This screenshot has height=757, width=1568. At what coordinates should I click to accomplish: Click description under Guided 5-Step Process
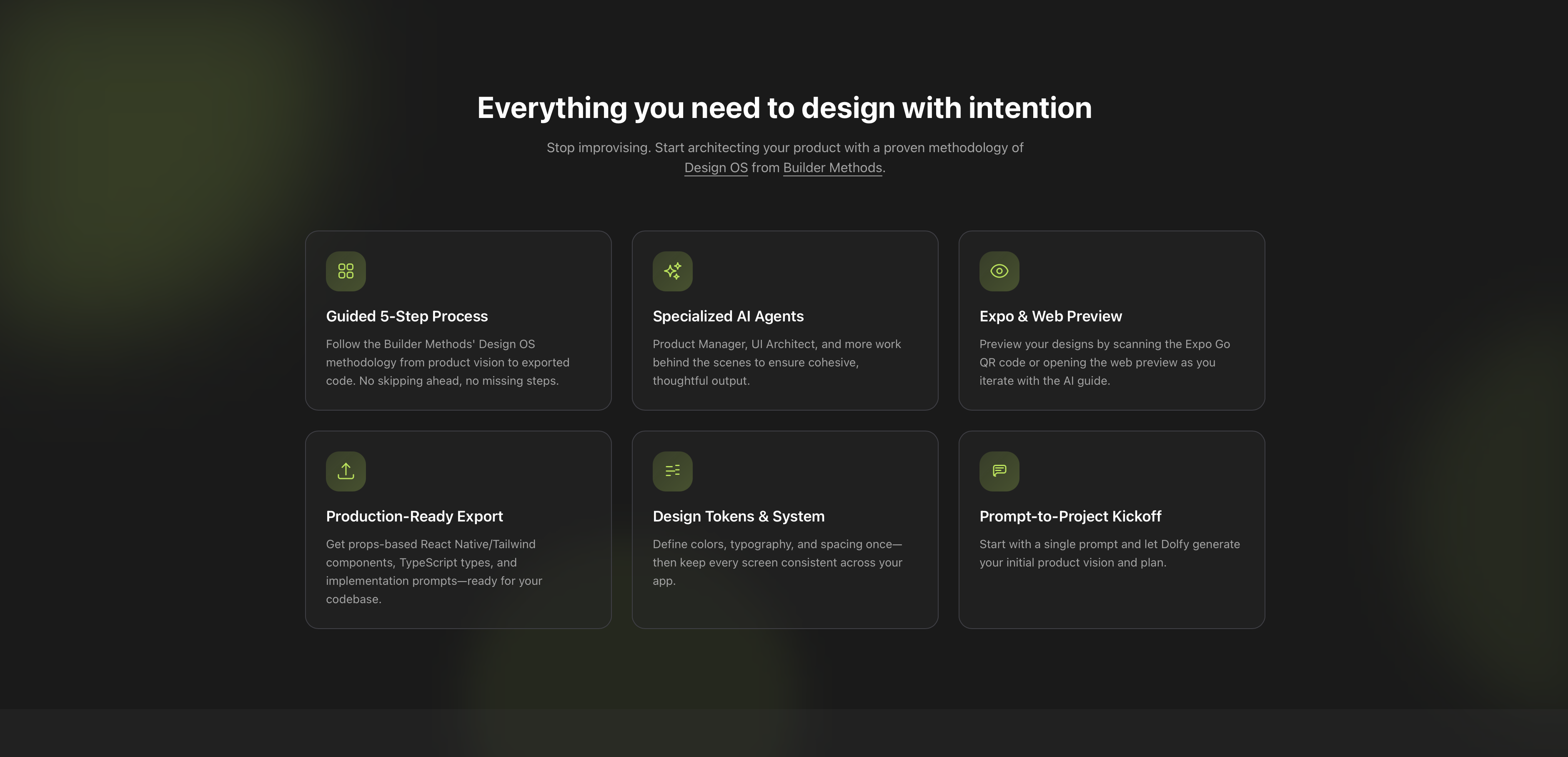point(447,362)
